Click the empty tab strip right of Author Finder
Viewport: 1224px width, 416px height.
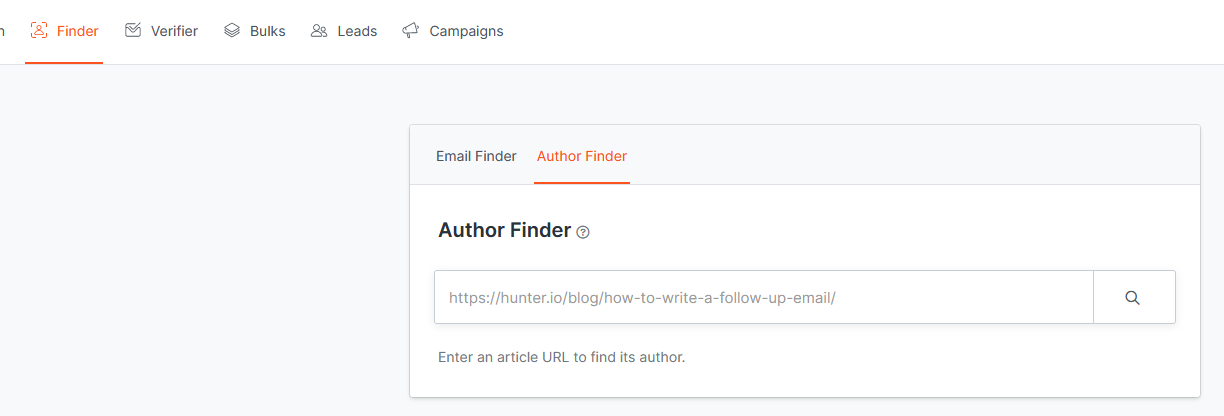(x=900, y=156)
